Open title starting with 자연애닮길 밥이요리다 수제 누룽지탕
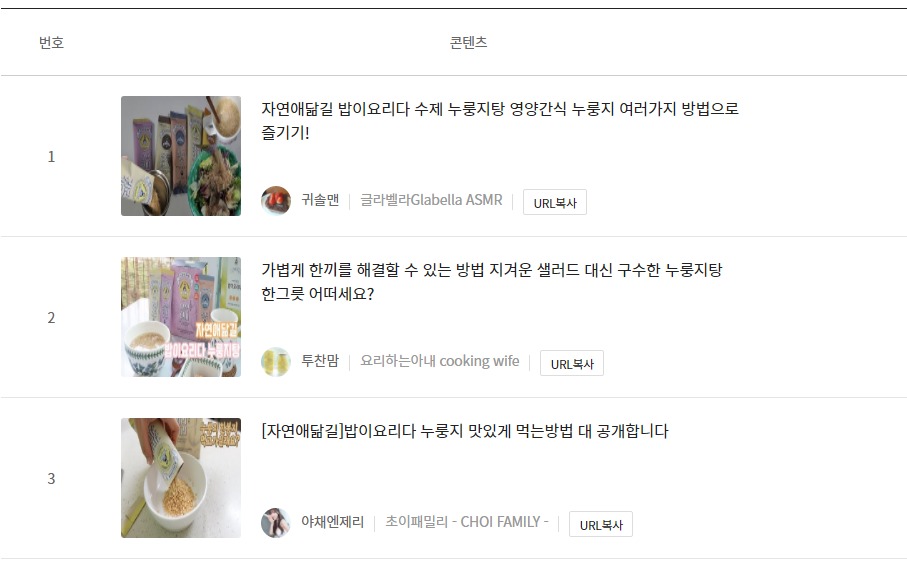 [x=500, y=120]
